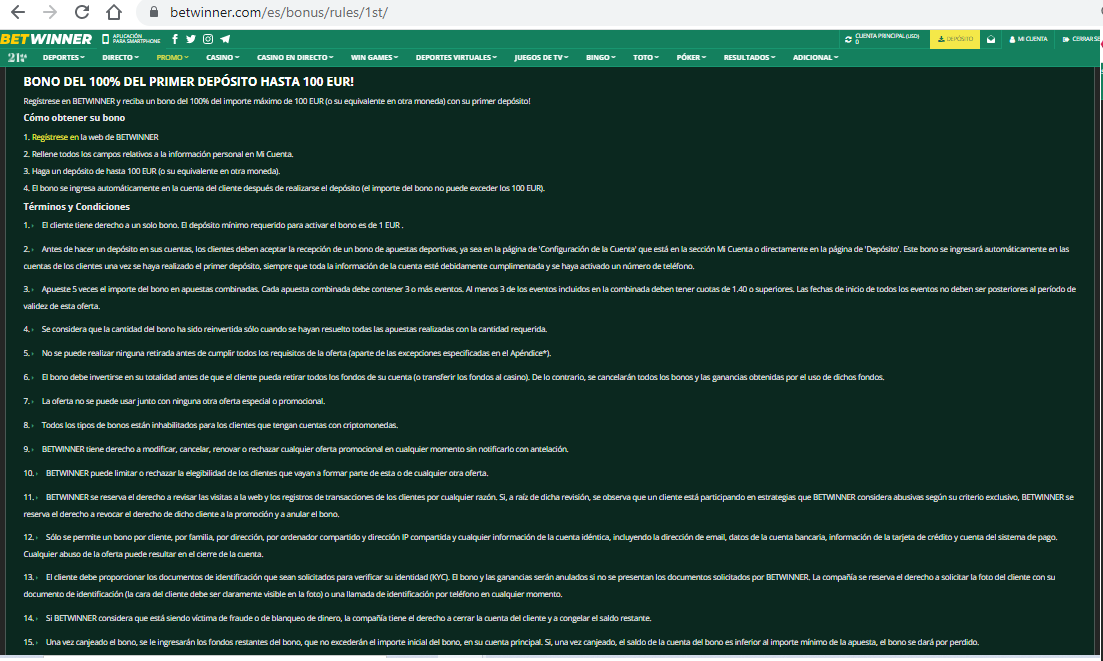
Task: Expand the Juegos de TV menu
Action: 541,57
